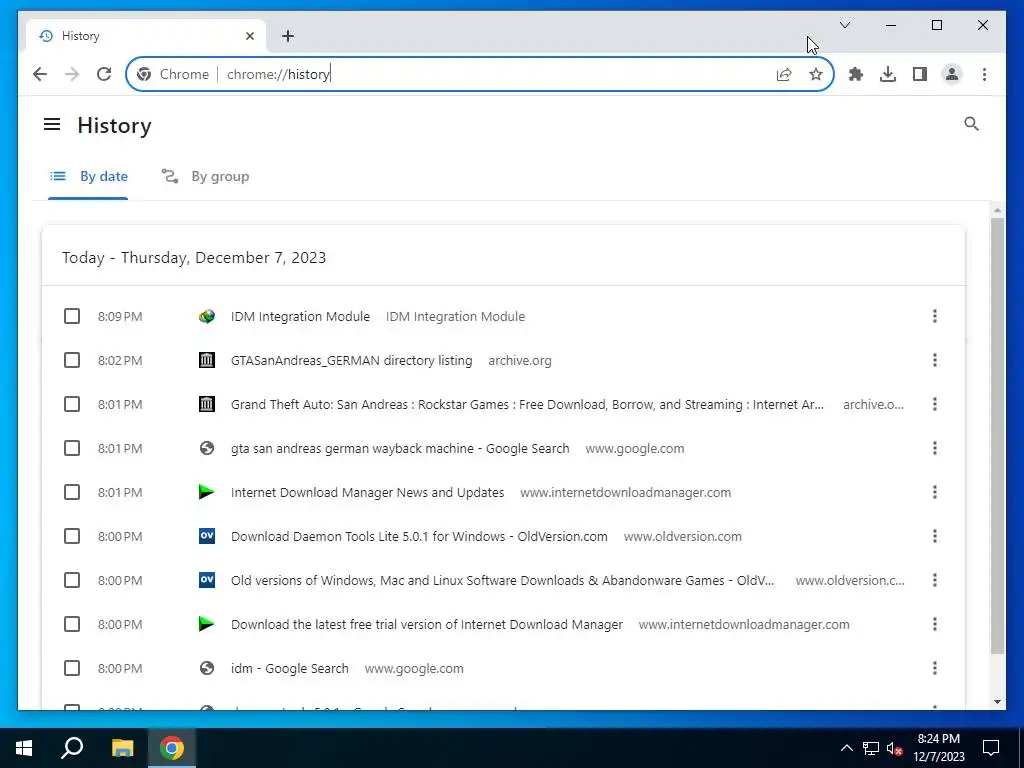The image size is (1024, 768).
Task: Open Download the latest free trial IDM link
Action: point(426,624)
